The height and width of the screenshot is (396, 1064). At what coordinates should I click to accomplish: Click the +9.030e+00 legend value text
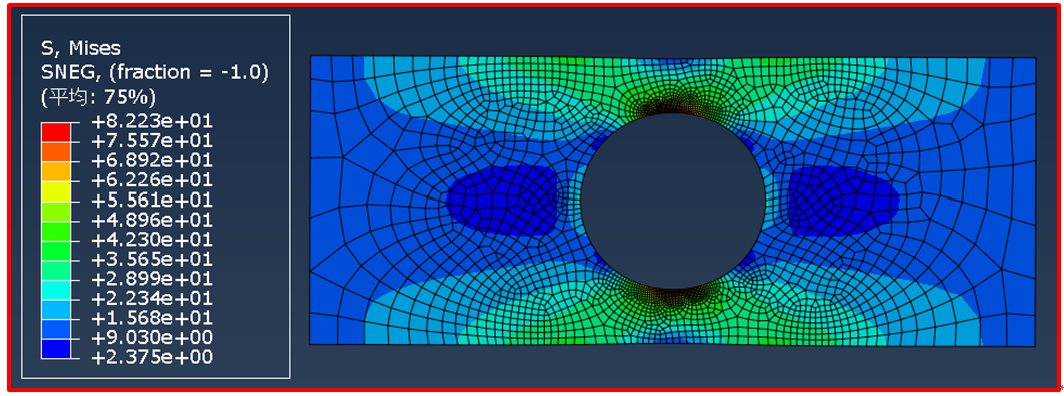tap(147, 338)
